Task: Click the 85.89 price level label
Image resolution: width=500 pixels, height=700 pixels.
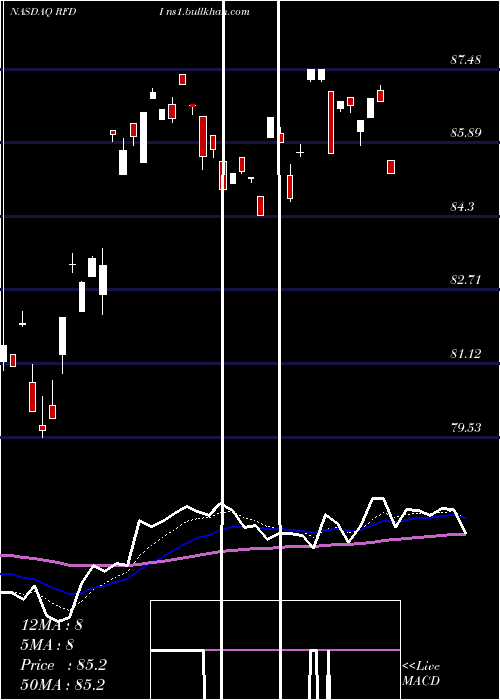Action: [466, 133]
